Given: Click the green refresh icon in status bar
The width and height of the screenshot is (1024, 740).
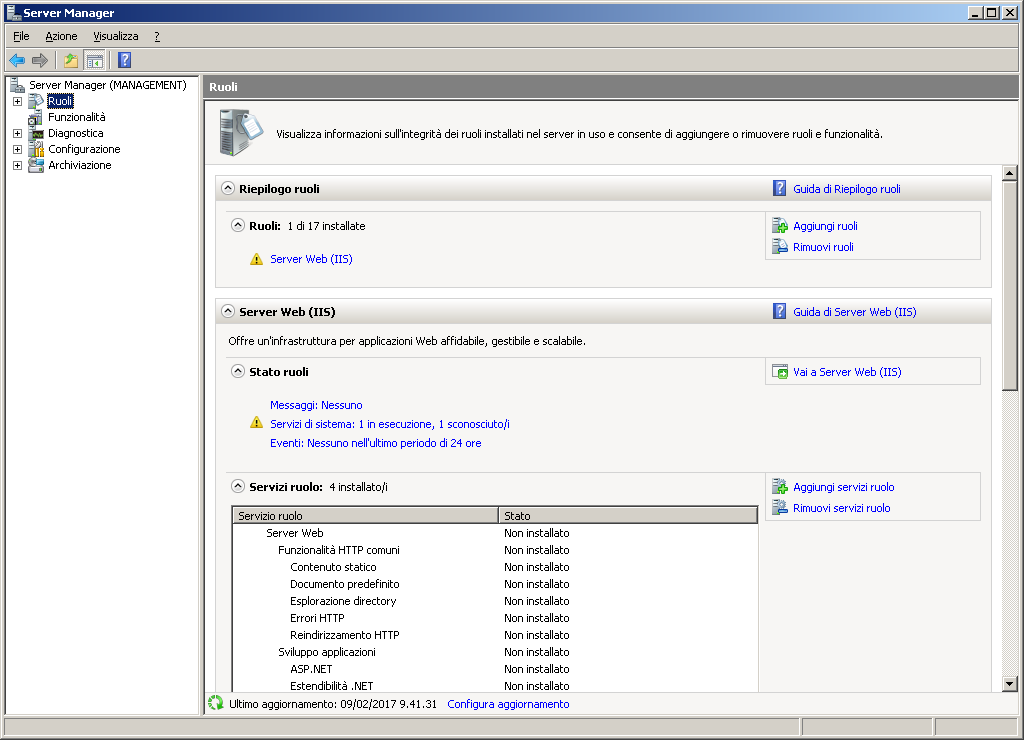Looking at the screenshot, I should (x=216, y=703).
